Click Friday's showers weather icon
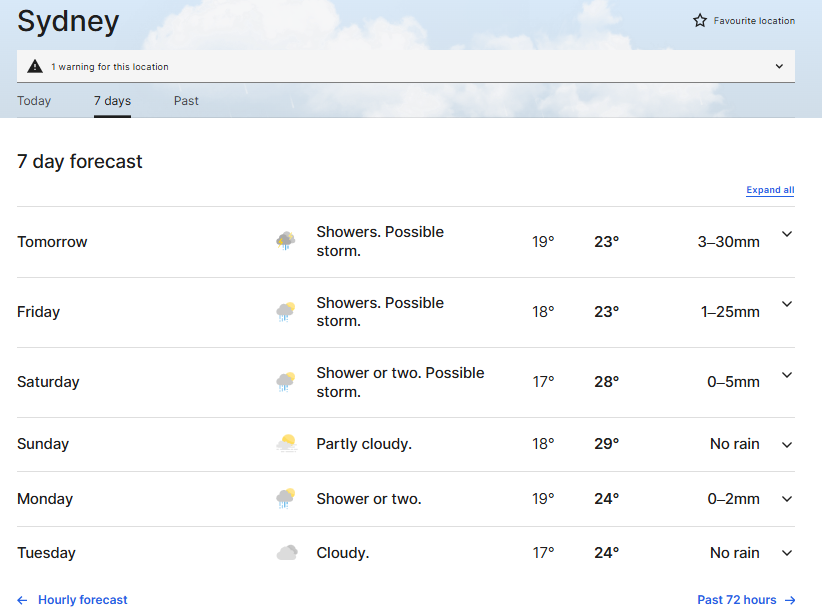This screenshot has height=616, width=822. coord(286,312)
